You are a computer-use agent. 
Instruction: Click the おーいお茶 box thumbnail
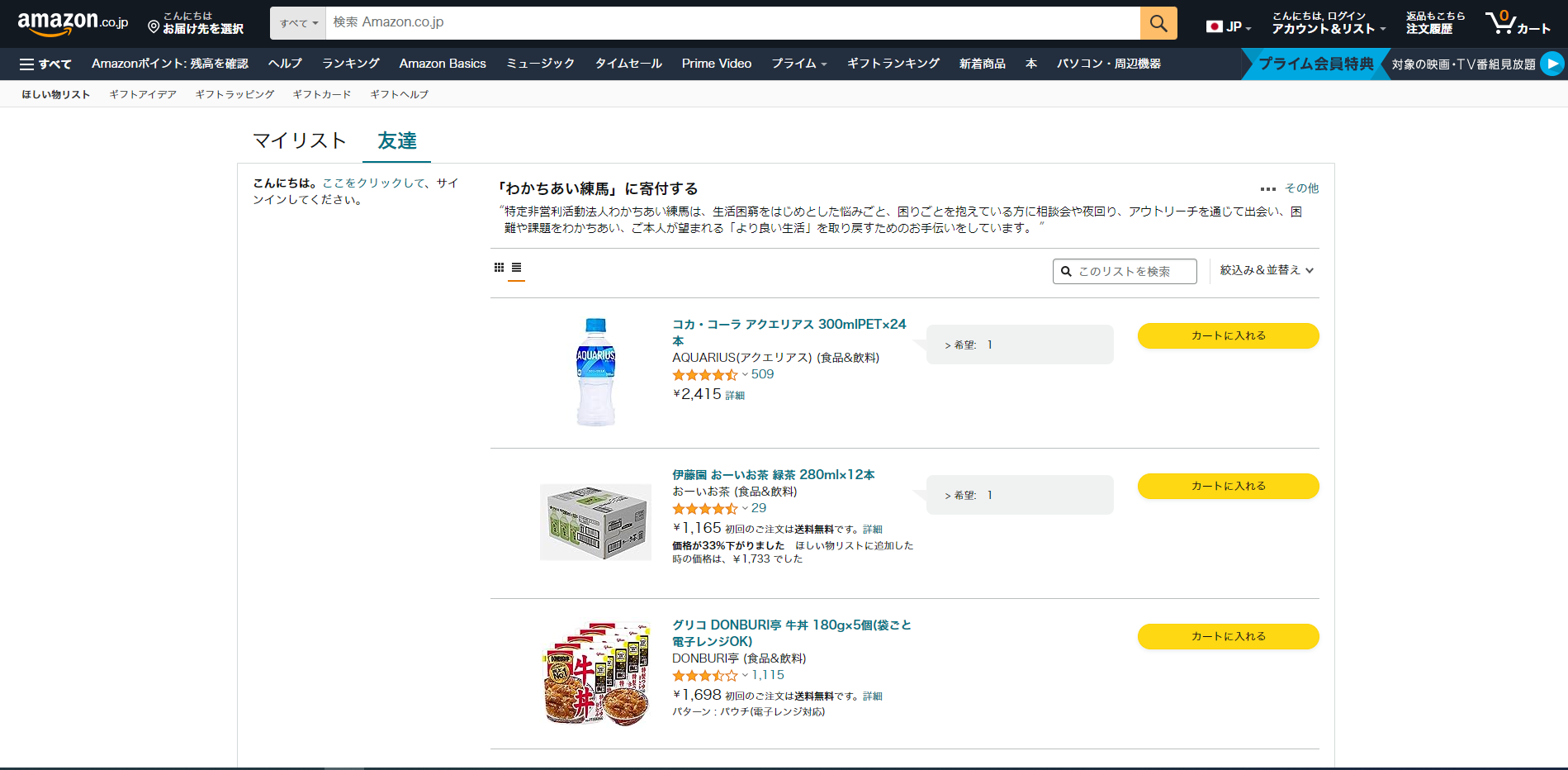595,522
